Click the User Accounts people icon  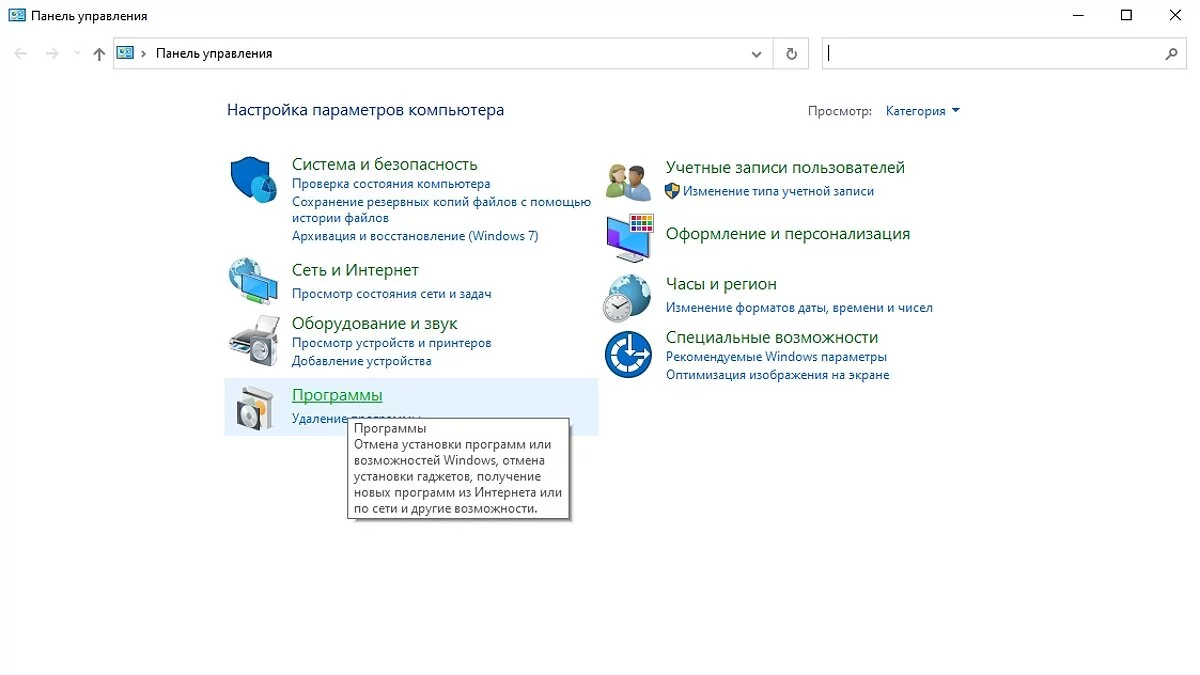[x=628, y=180]
